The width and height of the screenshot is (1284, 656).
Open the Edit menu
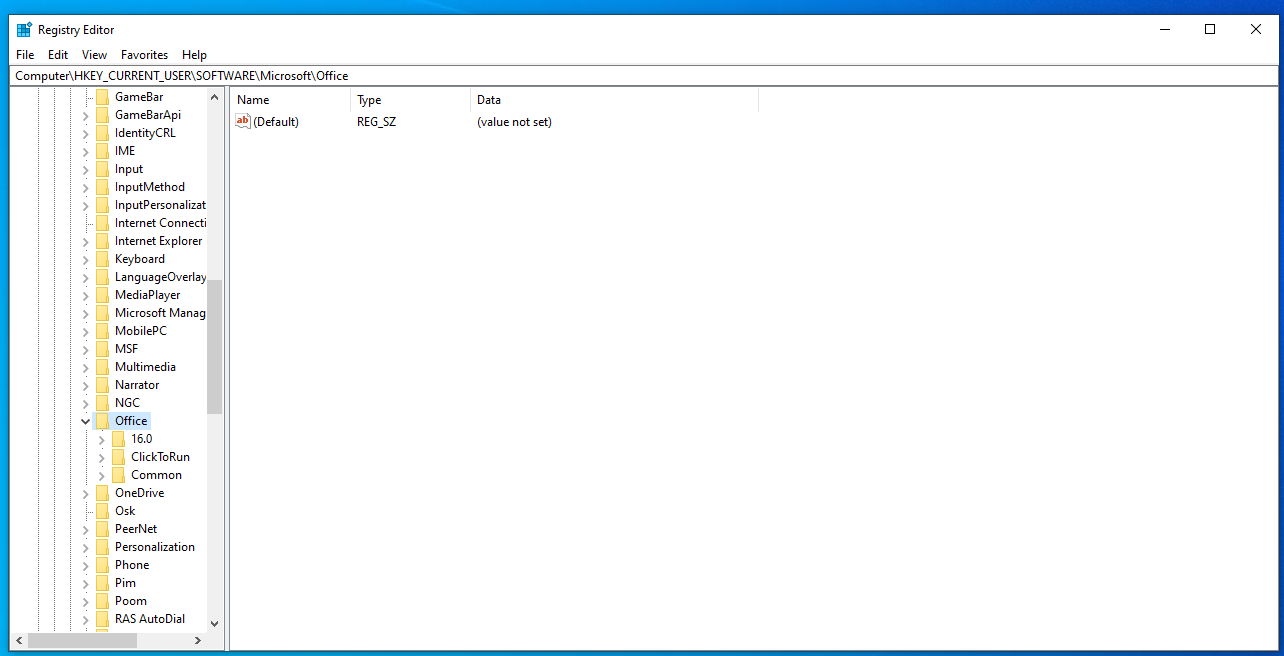58,55
